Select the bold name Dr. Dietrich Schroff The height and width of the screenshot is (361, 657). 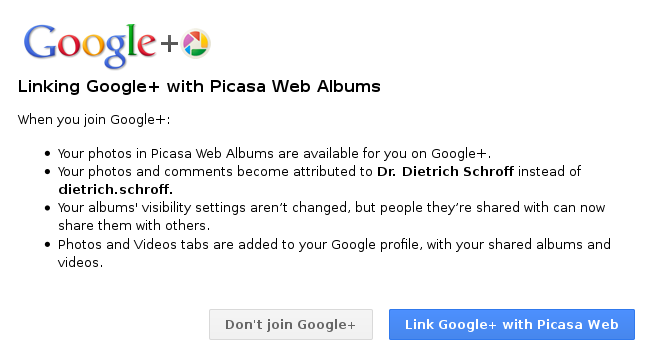pyautogui.click(x=445, y=171)
